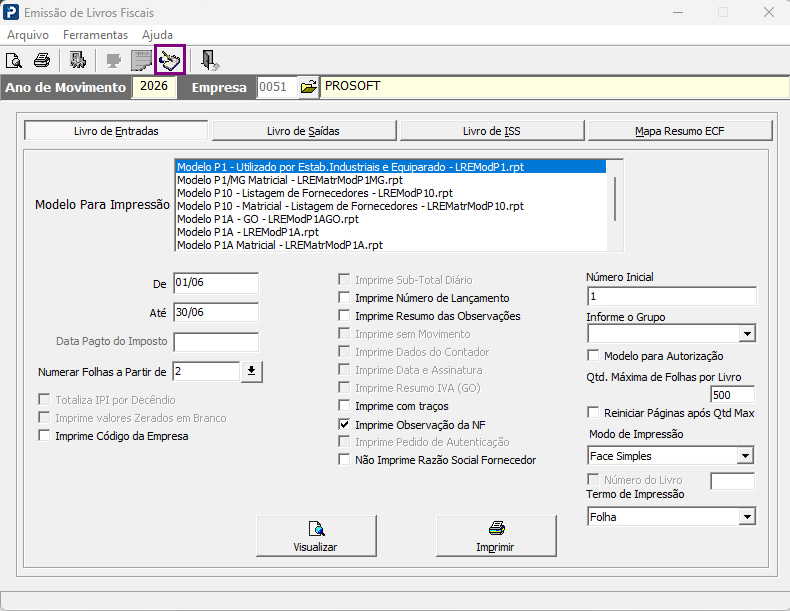Click the highlighted notepad-with-pen toolbar icon
This screenshot has height=611, width=790.
(x=170, y=60)
